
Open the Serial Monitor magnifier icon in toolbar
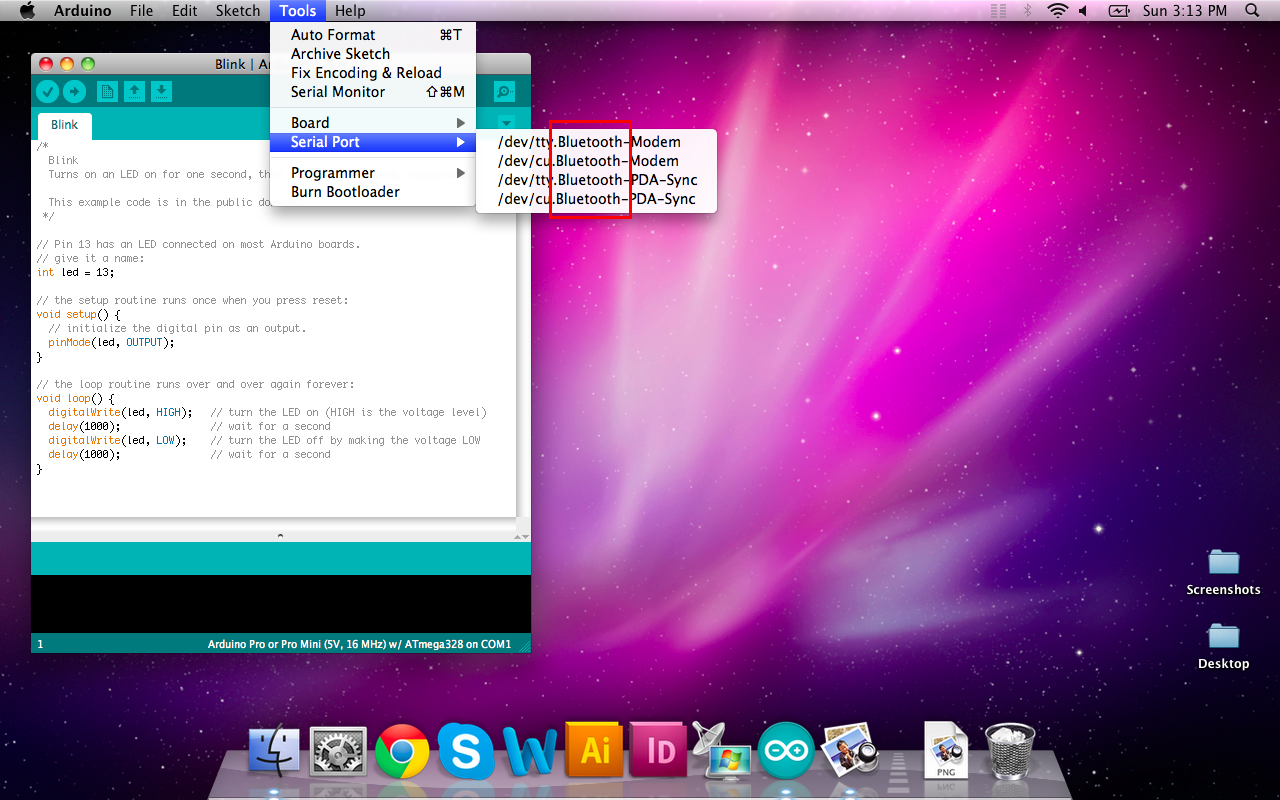coord(504,92)
